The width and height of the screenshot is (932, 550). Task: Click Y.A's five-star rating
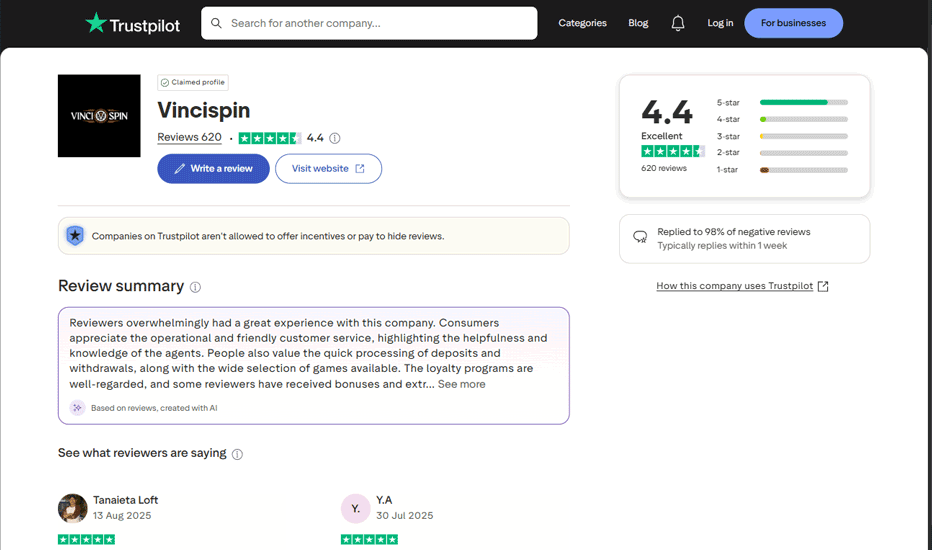click(x=369, y=539)
